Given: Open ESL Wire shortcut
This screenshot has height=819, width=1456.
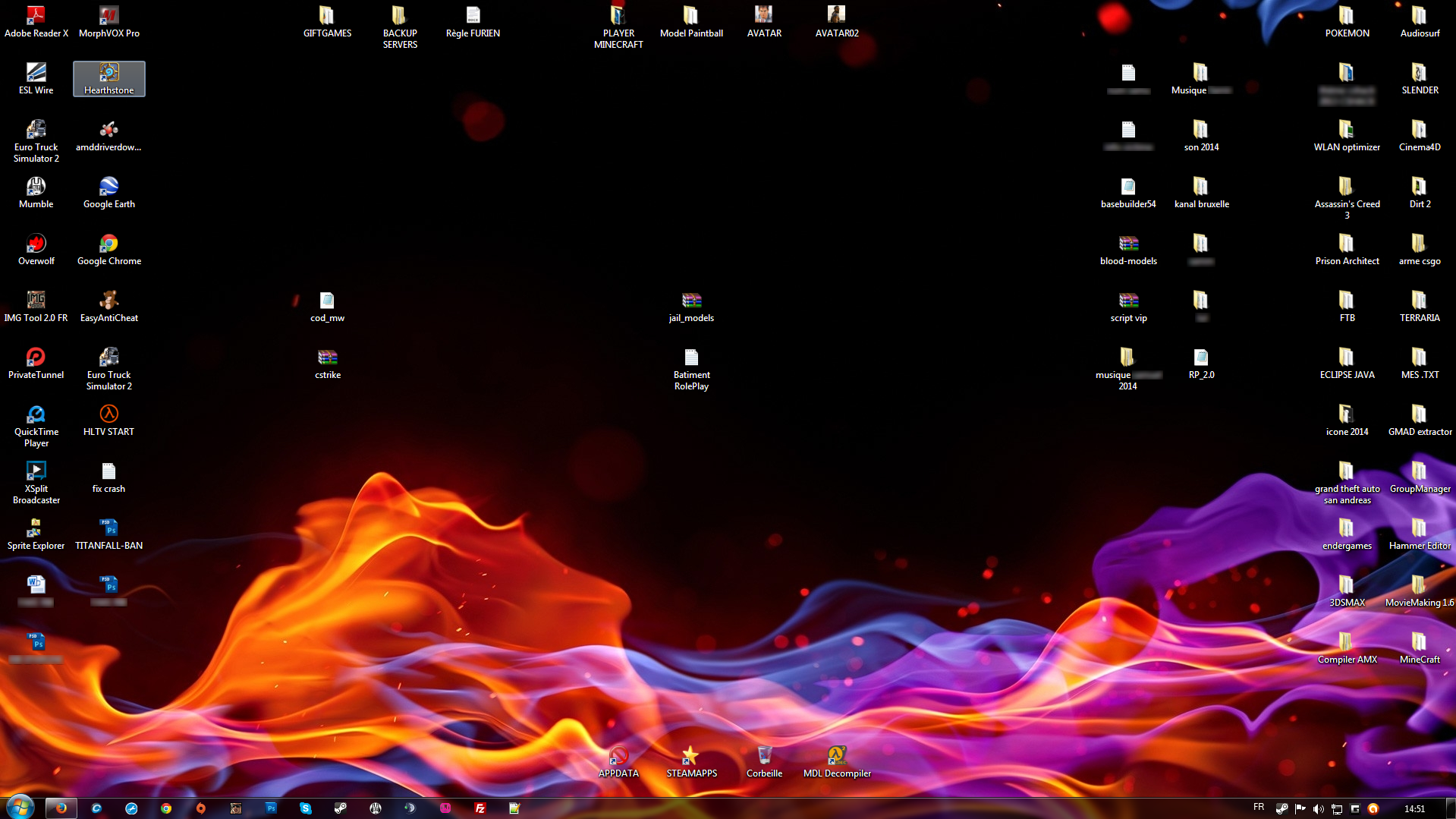Looking at the screenshot, I should point(36,78).
